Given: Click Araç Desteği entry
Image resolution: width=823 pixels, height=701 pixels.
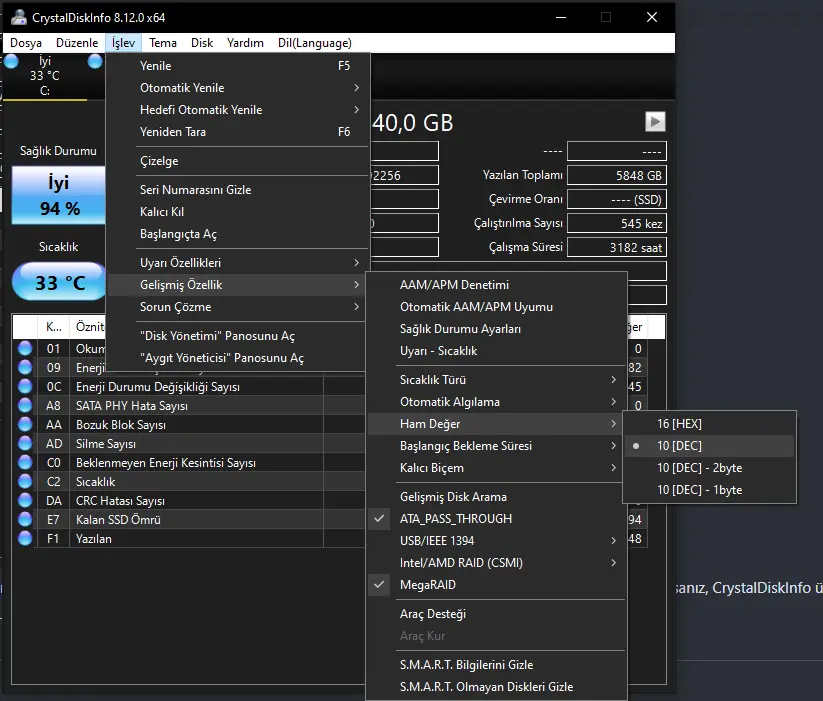Looking at the screenshot, I should [x=497, y=613].
